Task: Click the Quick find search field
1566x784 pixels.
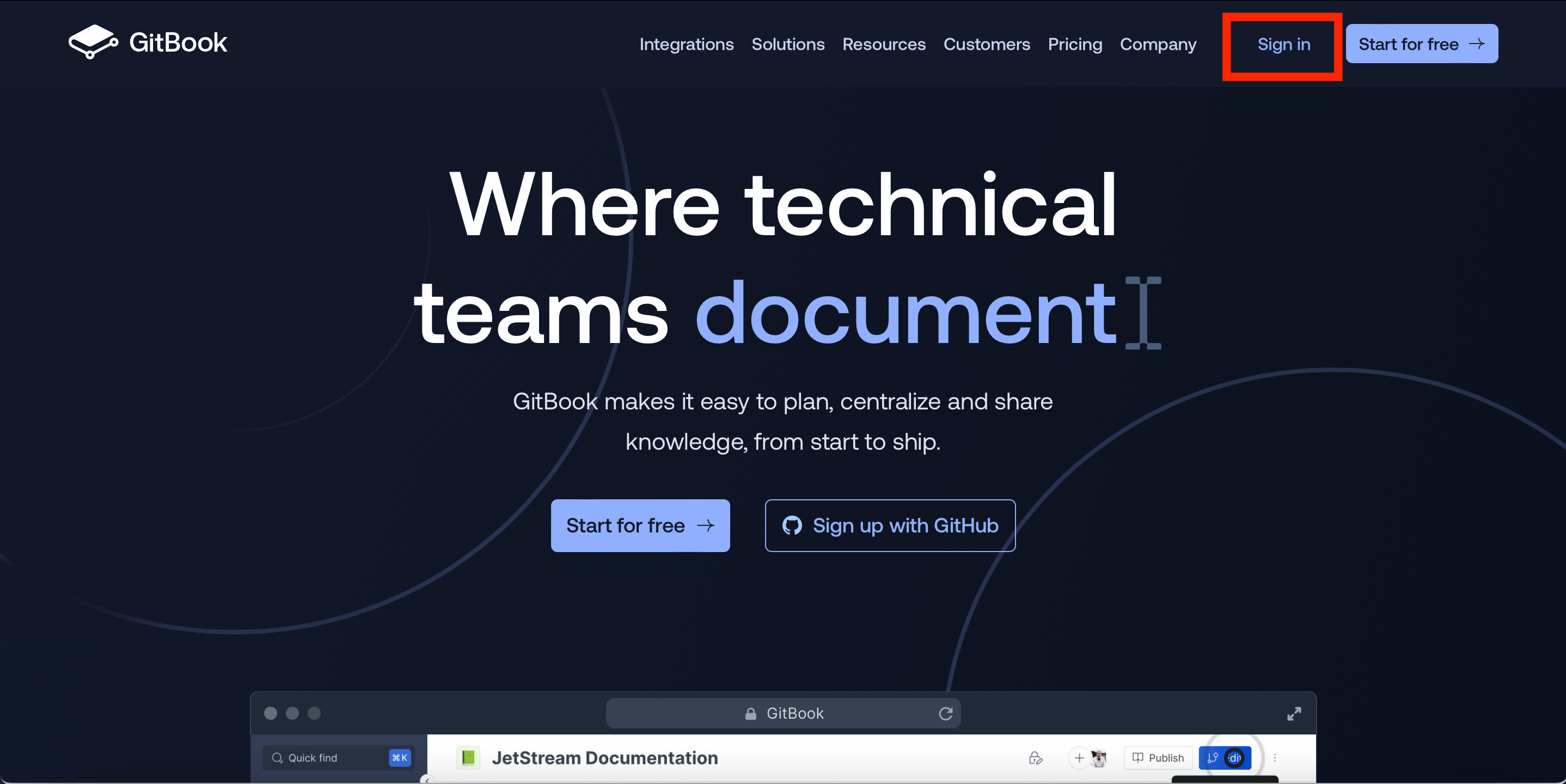Action: (x=328, y=758)
